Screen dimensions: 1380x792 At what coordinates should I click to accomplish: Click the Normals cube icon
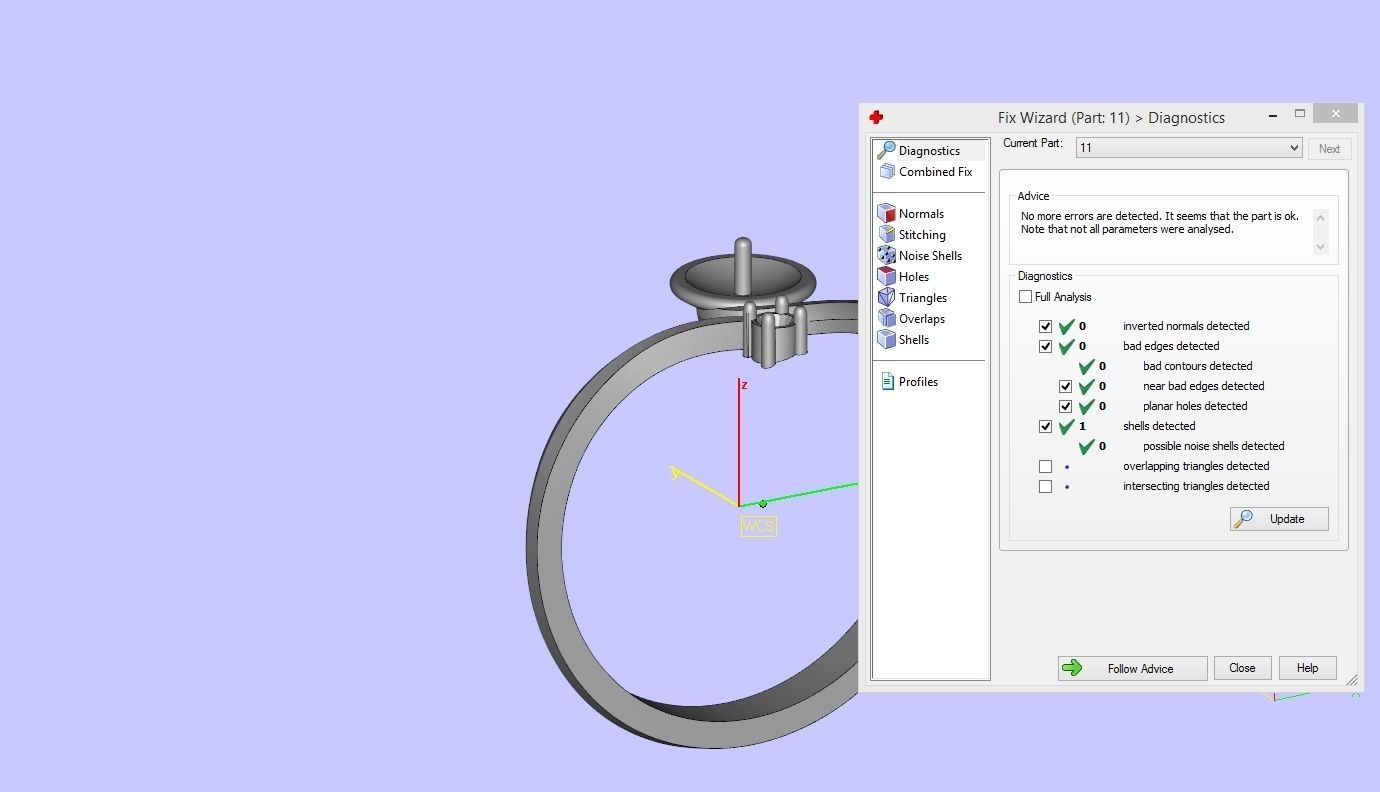(886, 213)
